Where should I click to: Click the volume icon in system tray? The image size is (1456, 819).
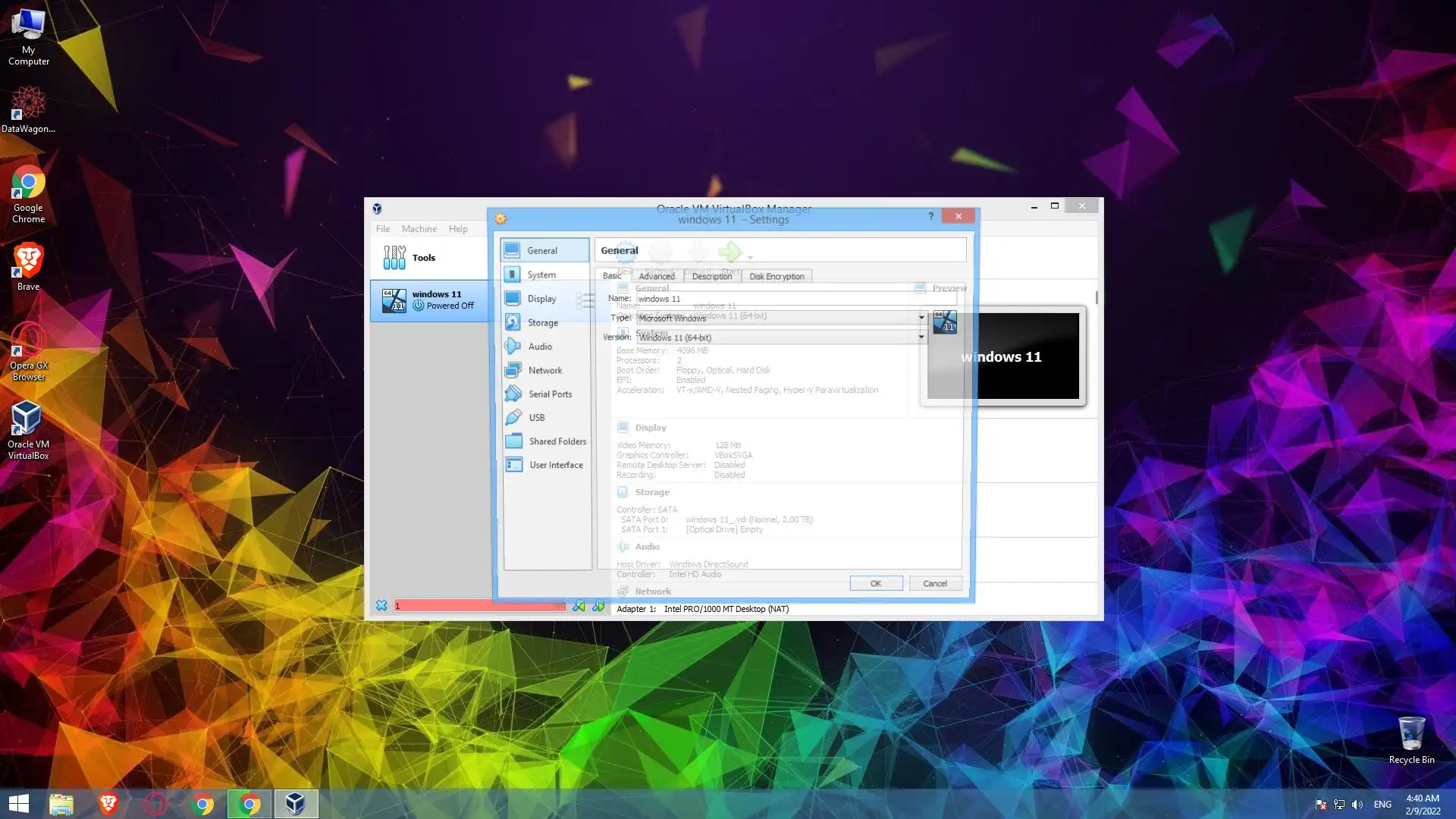[1357, 804]
